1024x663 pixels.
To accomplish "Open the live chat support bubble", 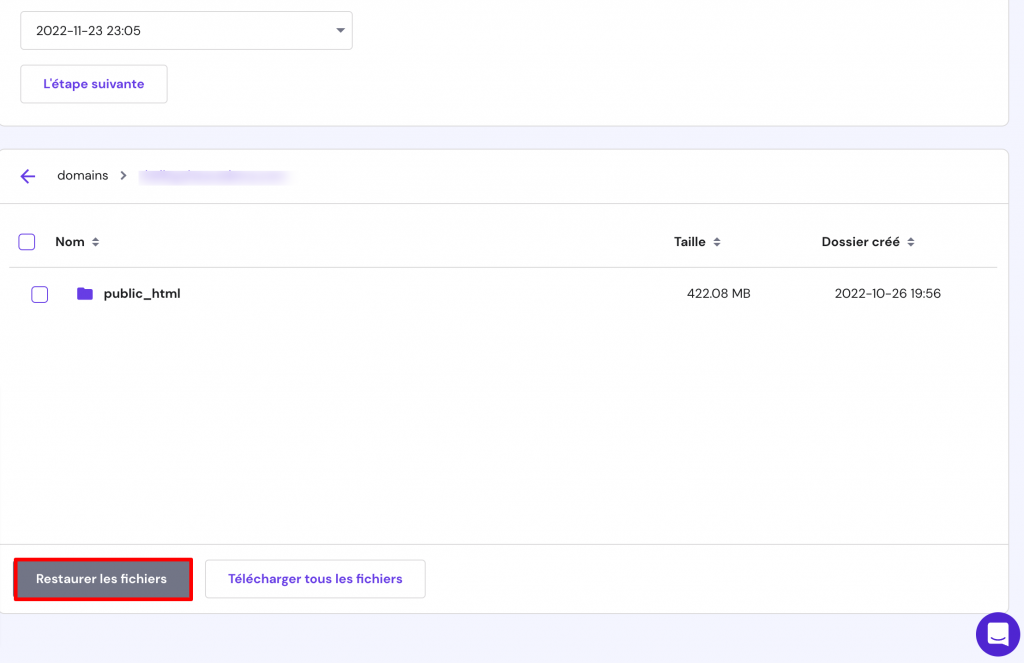I will 997,634.
